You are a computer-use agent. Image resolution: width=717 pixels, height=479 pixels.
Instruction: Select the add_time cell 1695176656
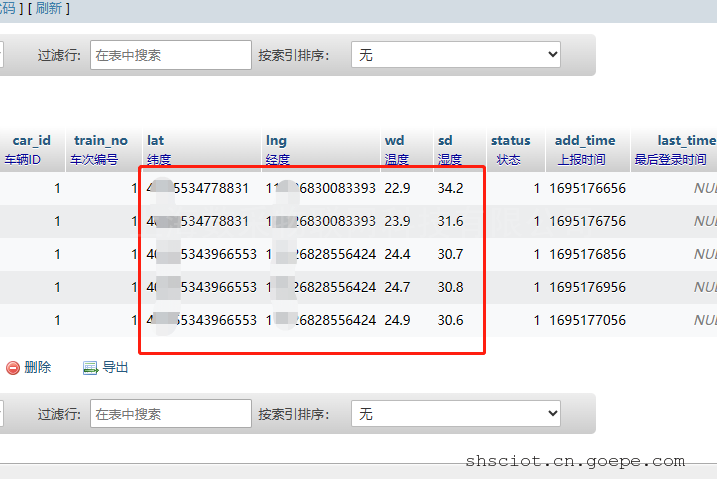[587, 188]
